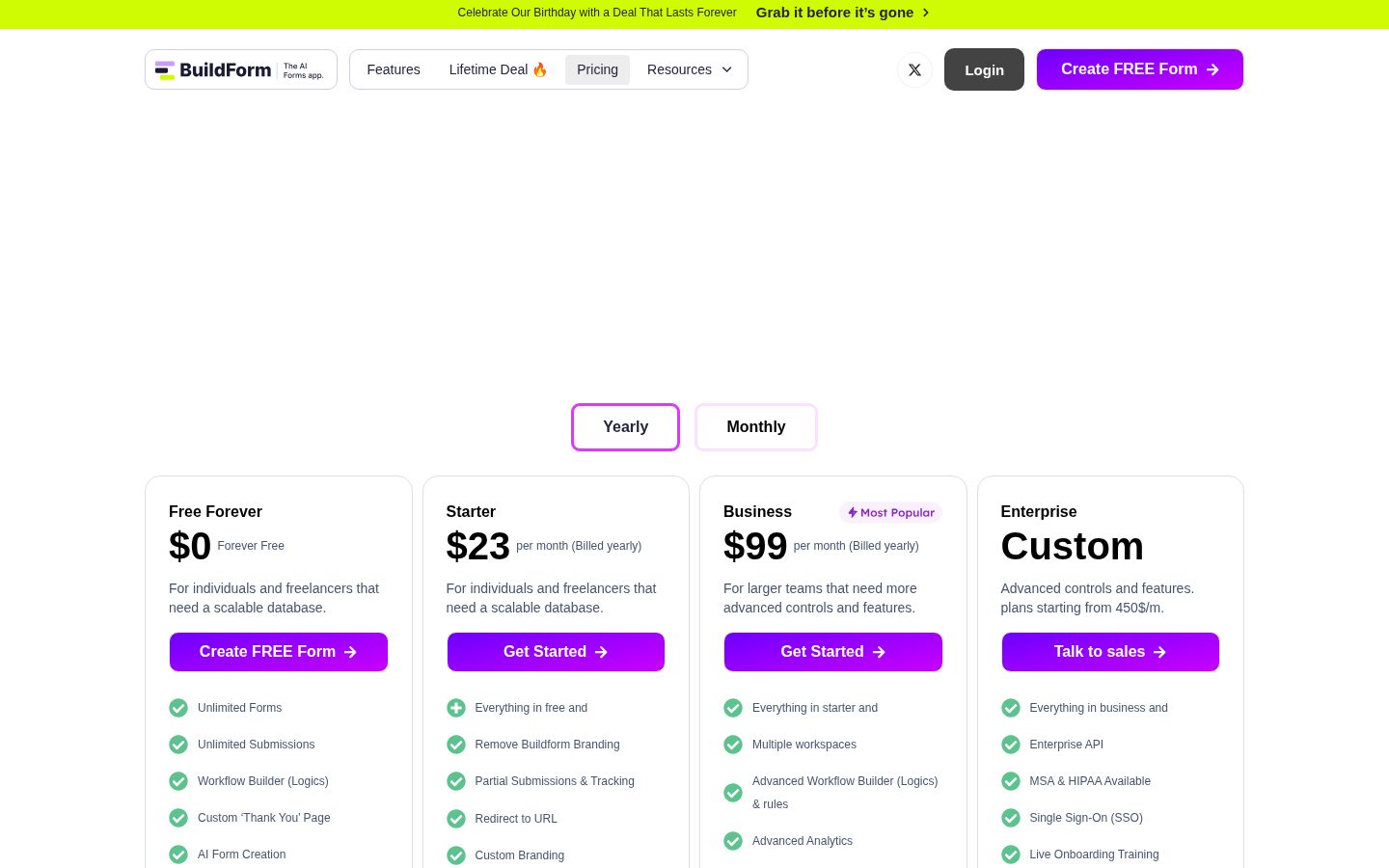Click the green check beside Unlimited Forms
The width and height of the screenshot is (1389, 868).
point(178,708)
